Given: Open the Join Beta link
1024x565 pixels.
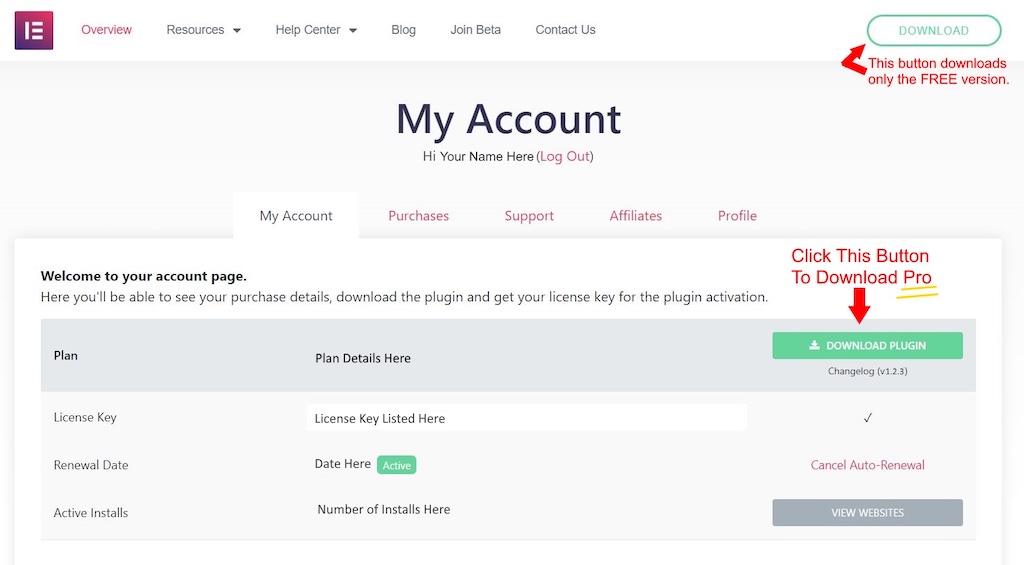Looking at the screenshot, I should [475, 29].
